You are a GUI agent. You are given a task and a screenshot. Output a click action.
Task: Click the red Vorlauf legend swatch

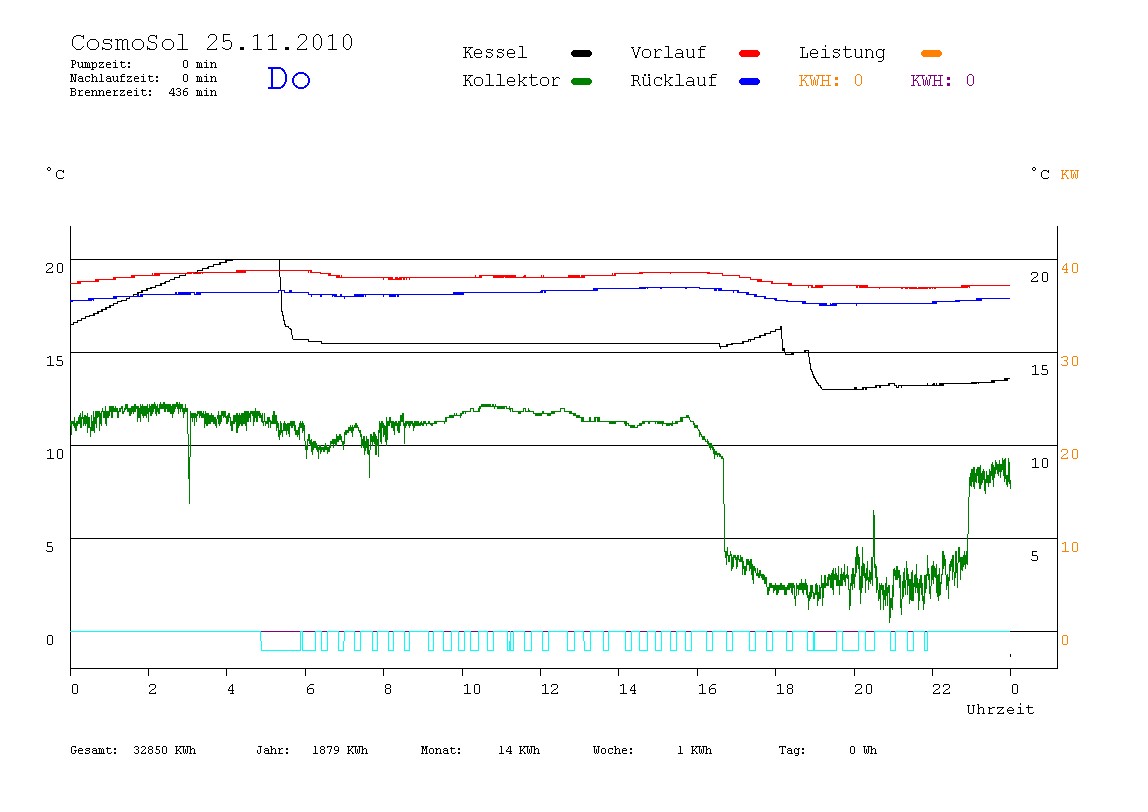(750, 53)
